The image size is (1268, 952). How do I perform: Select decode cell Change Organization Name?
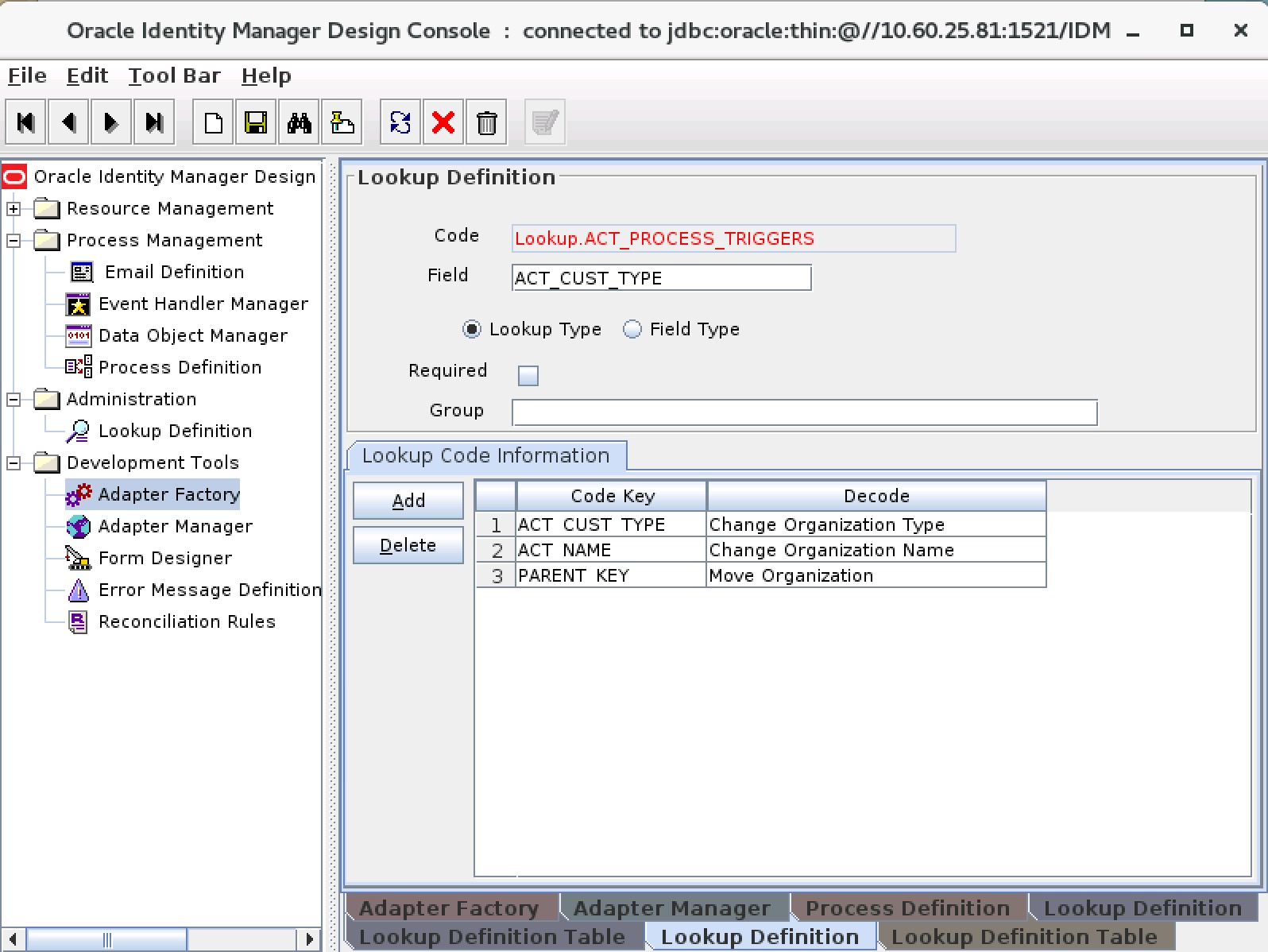click(876, 550)
